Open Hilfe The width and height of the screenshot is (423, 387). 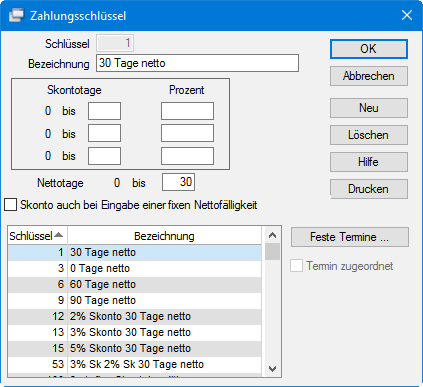click(369, 162)
